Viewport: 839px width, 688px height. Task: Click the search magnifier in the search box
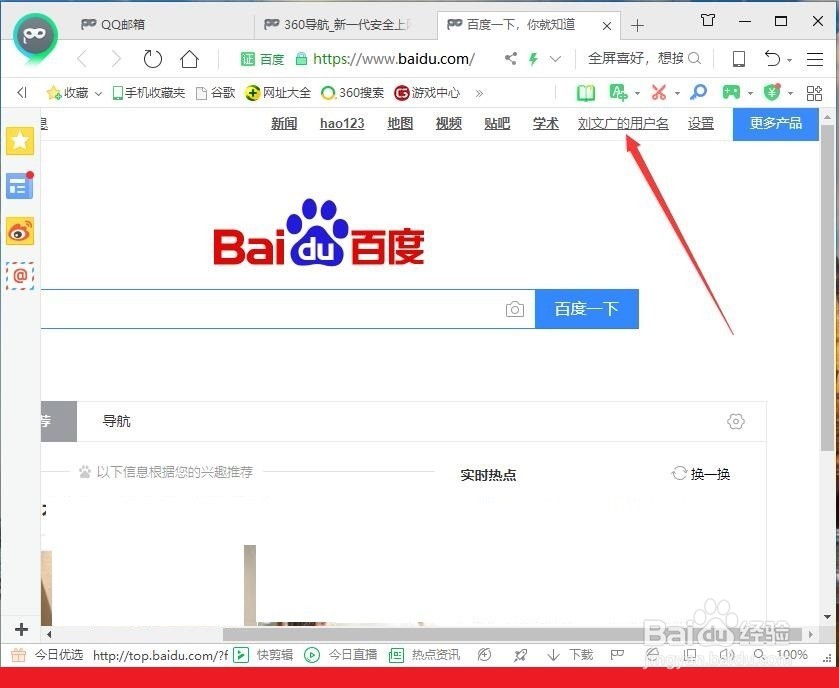[x=694, y=58]
